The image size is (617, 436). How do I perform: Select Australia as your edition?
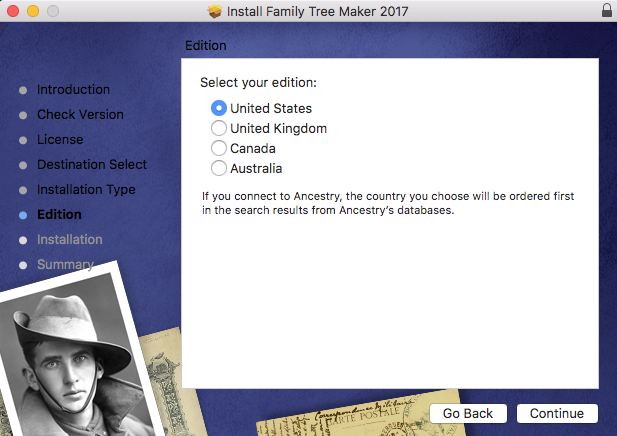[219, 168]
